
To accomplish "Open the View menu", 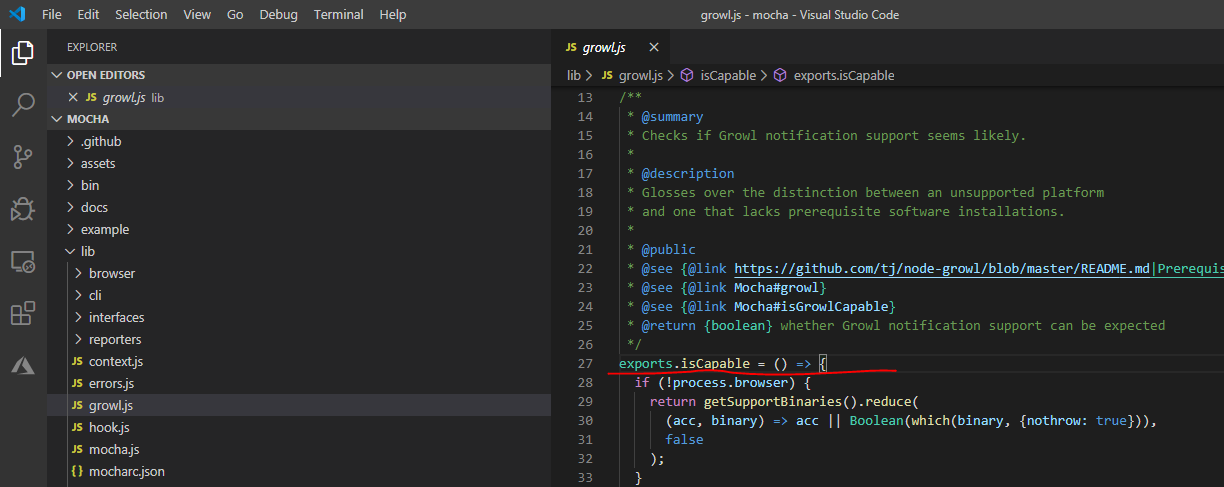I will (197, 15).
